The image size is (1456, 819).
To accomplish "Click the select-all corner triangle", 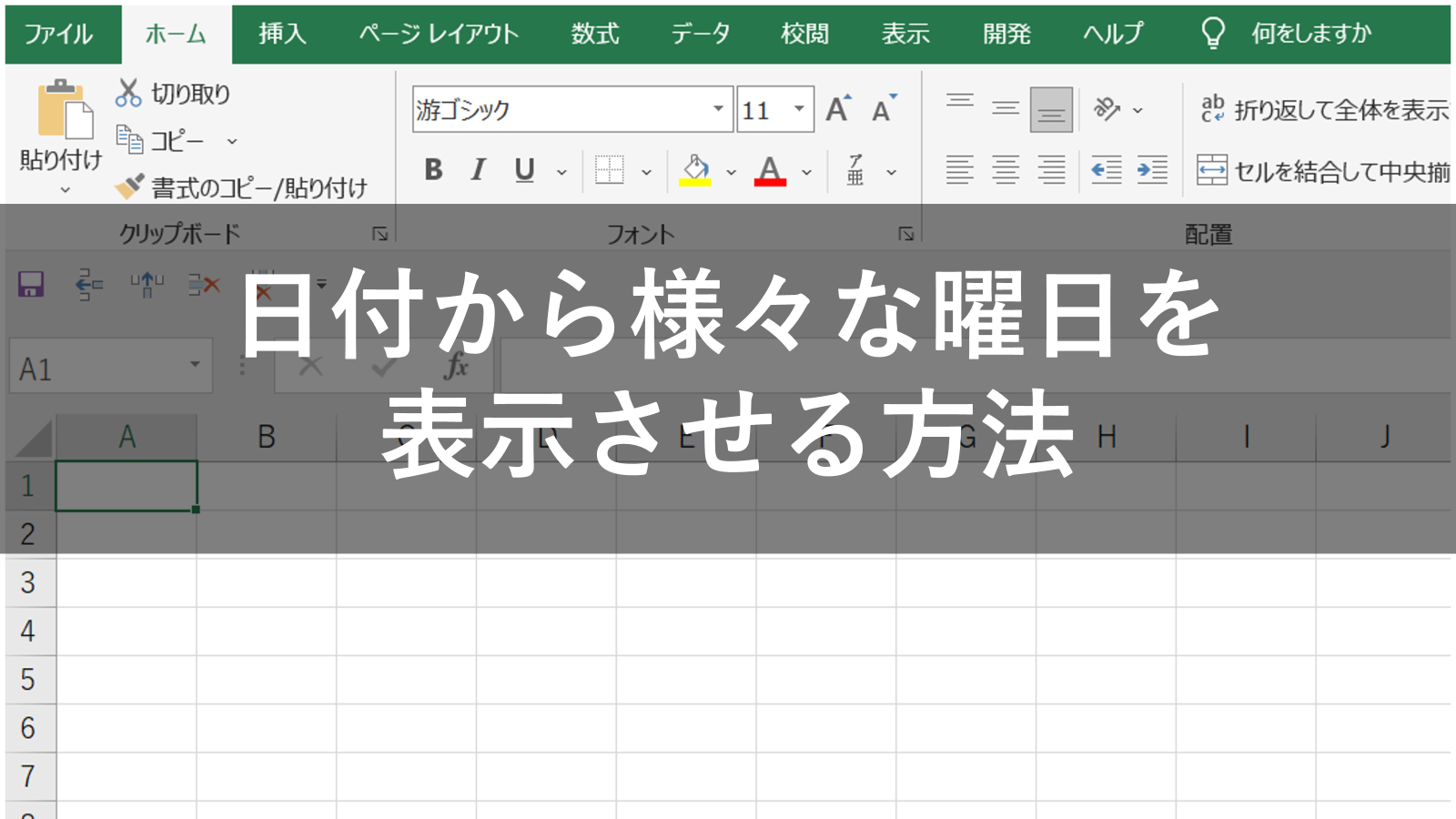I will pyautogui.click(x=33, y=437).
